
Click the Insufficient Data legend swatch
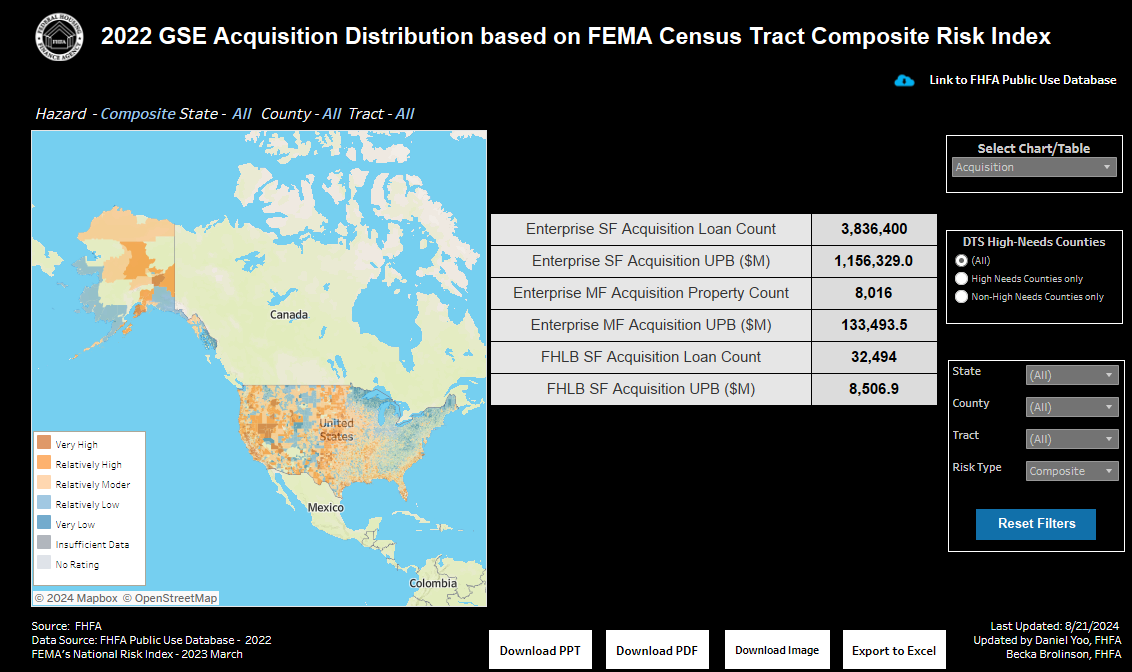(x=44, y=542)
